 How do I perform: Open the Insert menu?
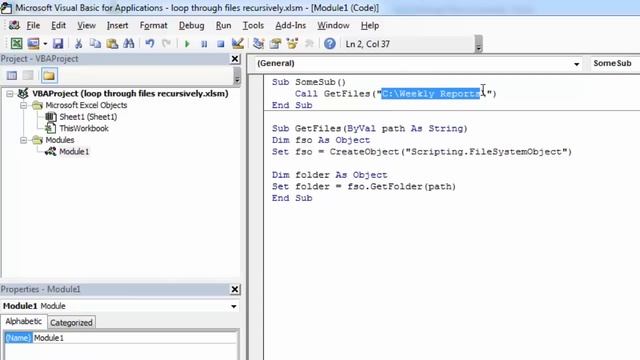pos(117,25)
